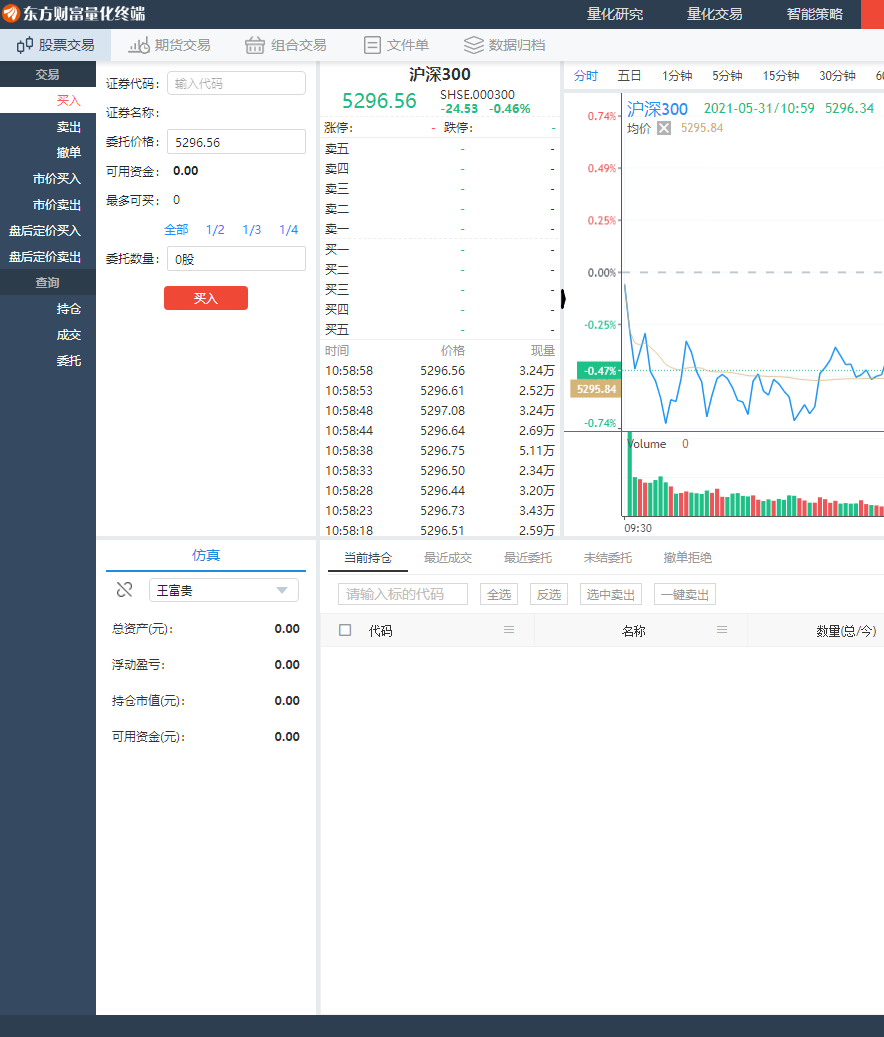Click the green -0.47% price marker
The height and width of the screenshot is (1037, 884).
click(598, 370)
